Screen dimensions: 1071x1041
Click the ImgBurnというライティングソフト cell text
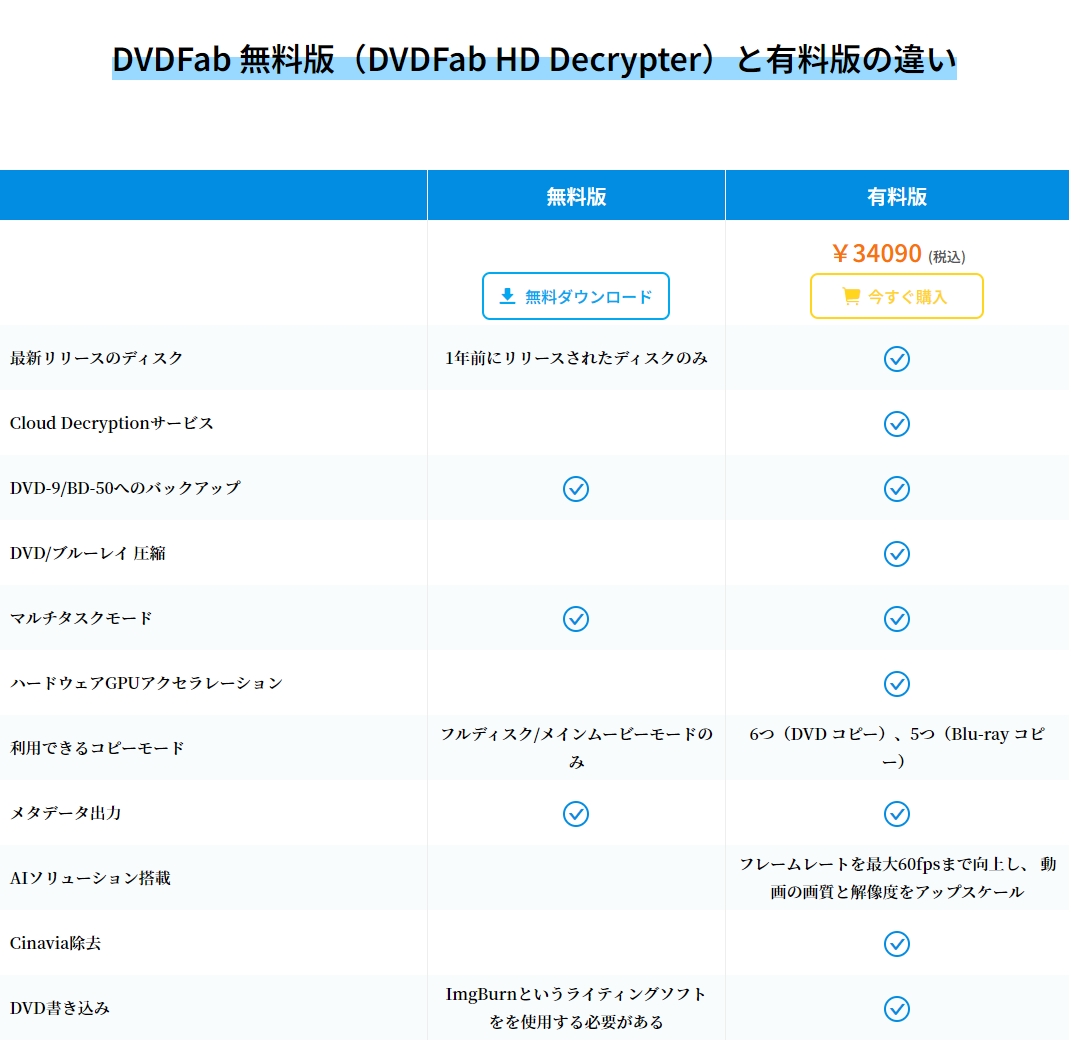tap(576, 1008)
